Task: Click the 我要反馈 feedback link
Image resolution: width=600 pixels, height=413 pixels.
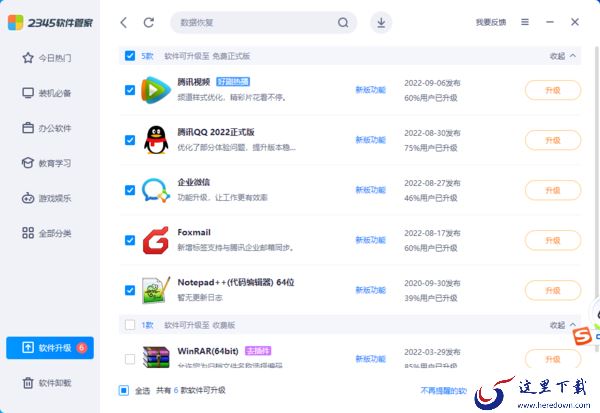Action: click(x=491, y=22)
